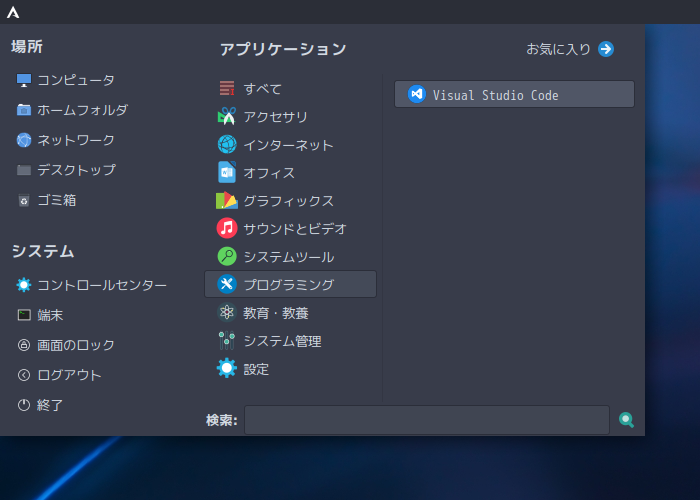Select サウンドとビデオ music note icon
700x500 pixels.
click(227, 228)
